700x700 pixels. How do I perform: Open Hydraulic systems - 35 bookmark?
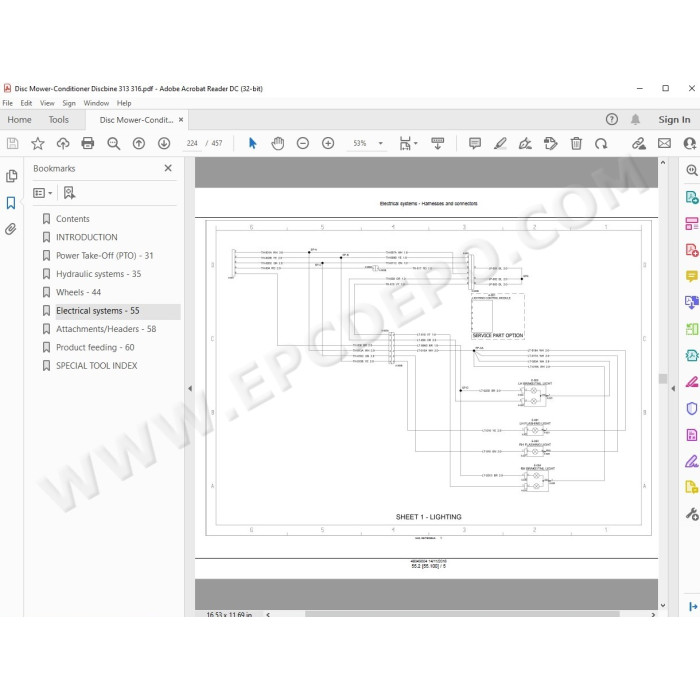point(98,274)
